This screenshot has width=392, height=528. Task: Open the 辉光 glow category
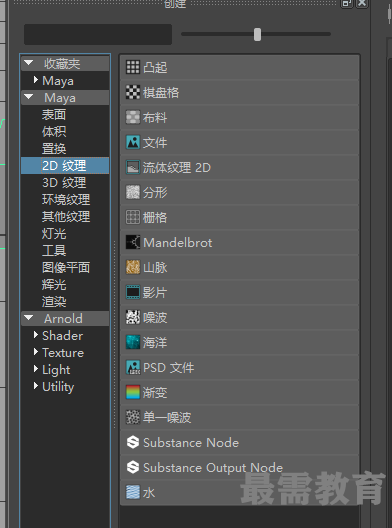click(x=54, y=284)
